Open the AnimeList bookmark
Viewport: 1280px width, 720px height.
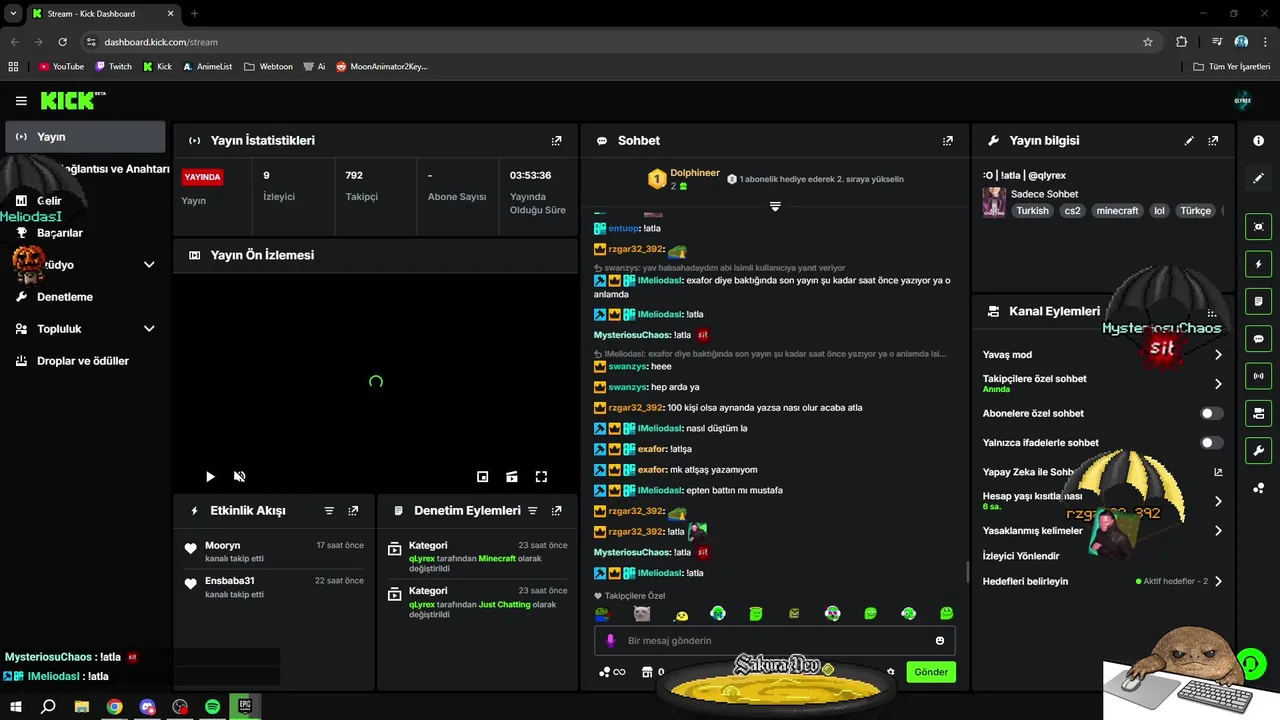coord(207,67)
